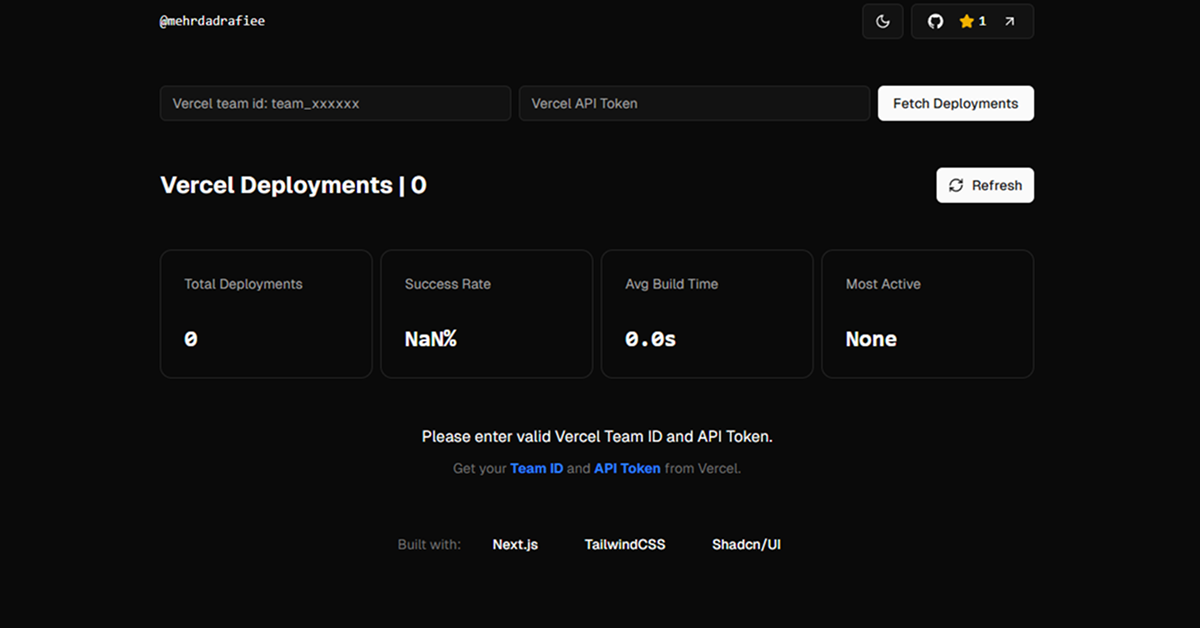Focus the Vercel API Token field
1200x628 pixels.
coord(693,103)
